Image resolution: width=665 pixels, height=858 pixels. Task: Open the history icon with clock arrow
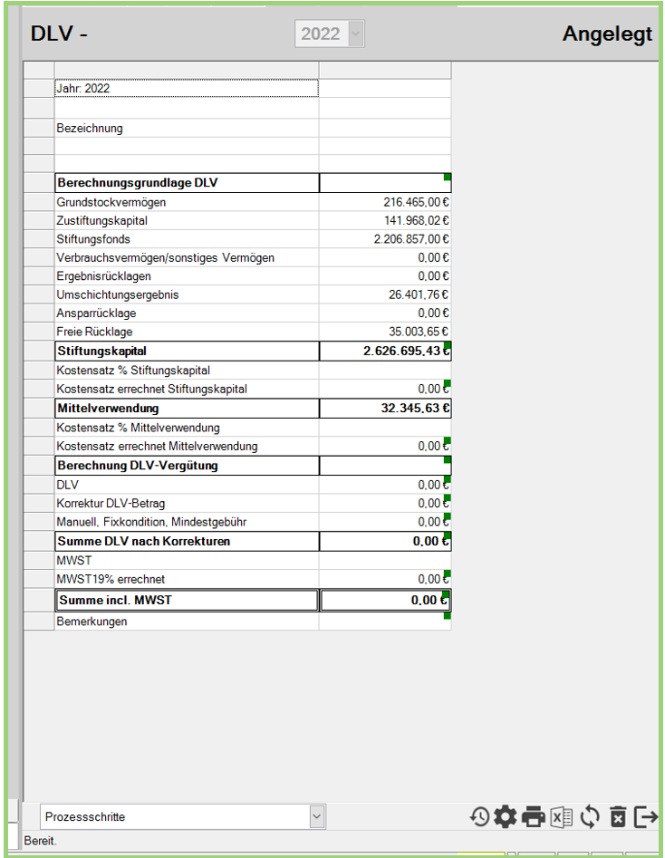click(480, 817)
